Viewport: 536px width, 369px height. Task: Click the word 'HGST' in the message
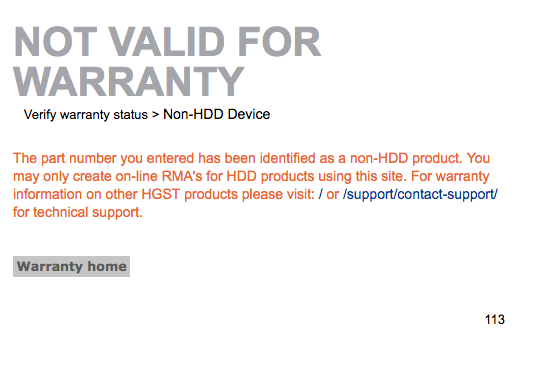click(161, 194)
